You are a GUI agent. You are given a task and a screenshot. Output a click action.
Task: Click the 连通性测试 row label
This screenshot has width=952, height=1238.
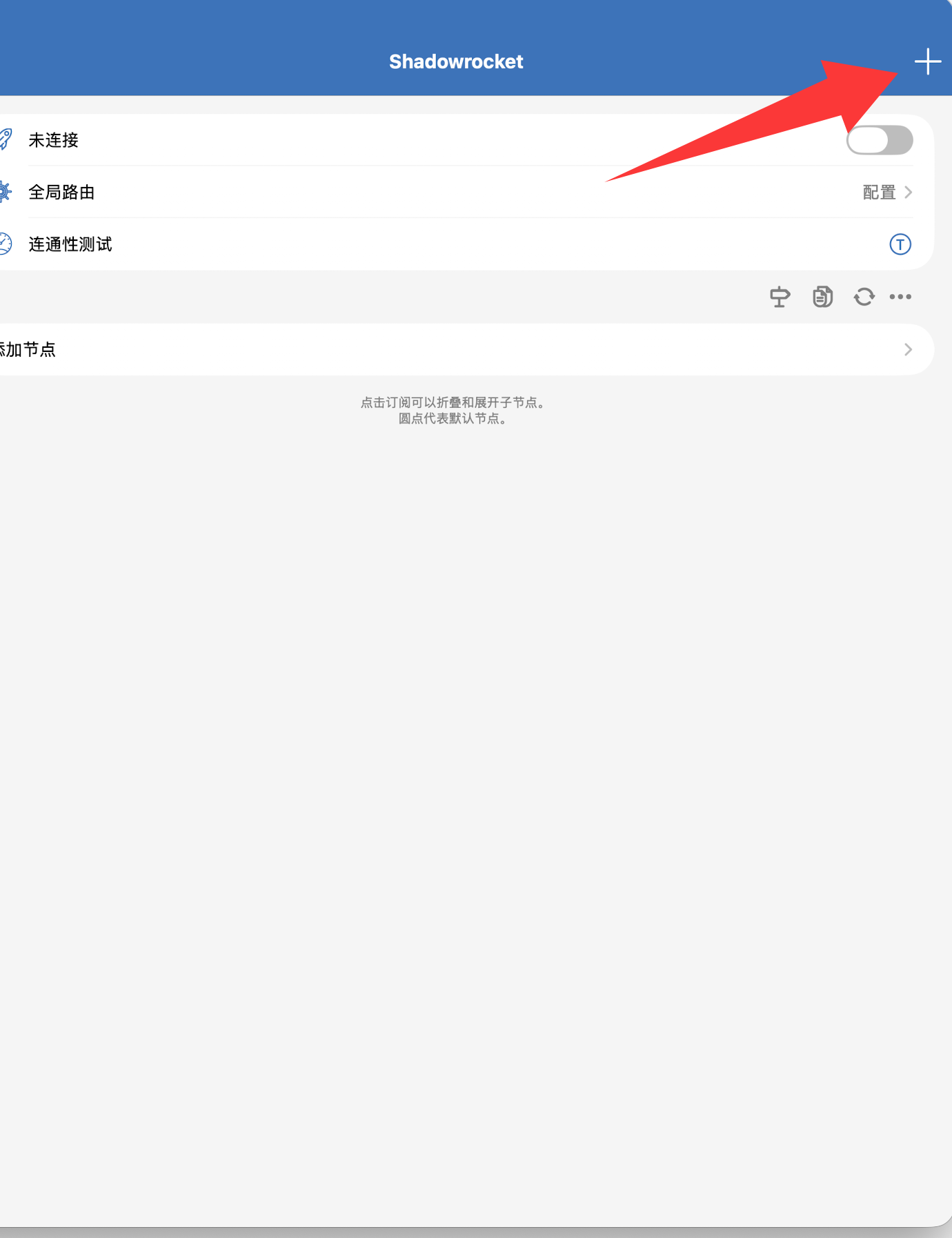pyautogui.click(x=70, y=244)
